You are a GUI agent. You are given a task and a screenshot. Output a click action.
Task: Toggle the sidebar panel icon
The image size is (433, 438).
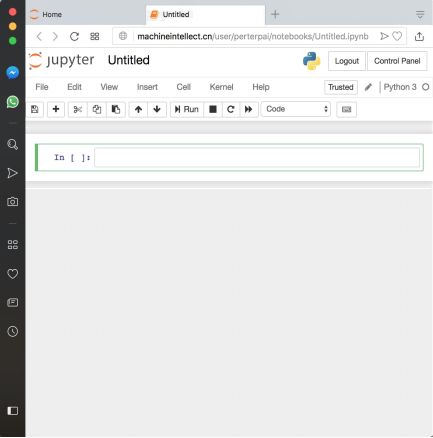[x=13, y=410]
